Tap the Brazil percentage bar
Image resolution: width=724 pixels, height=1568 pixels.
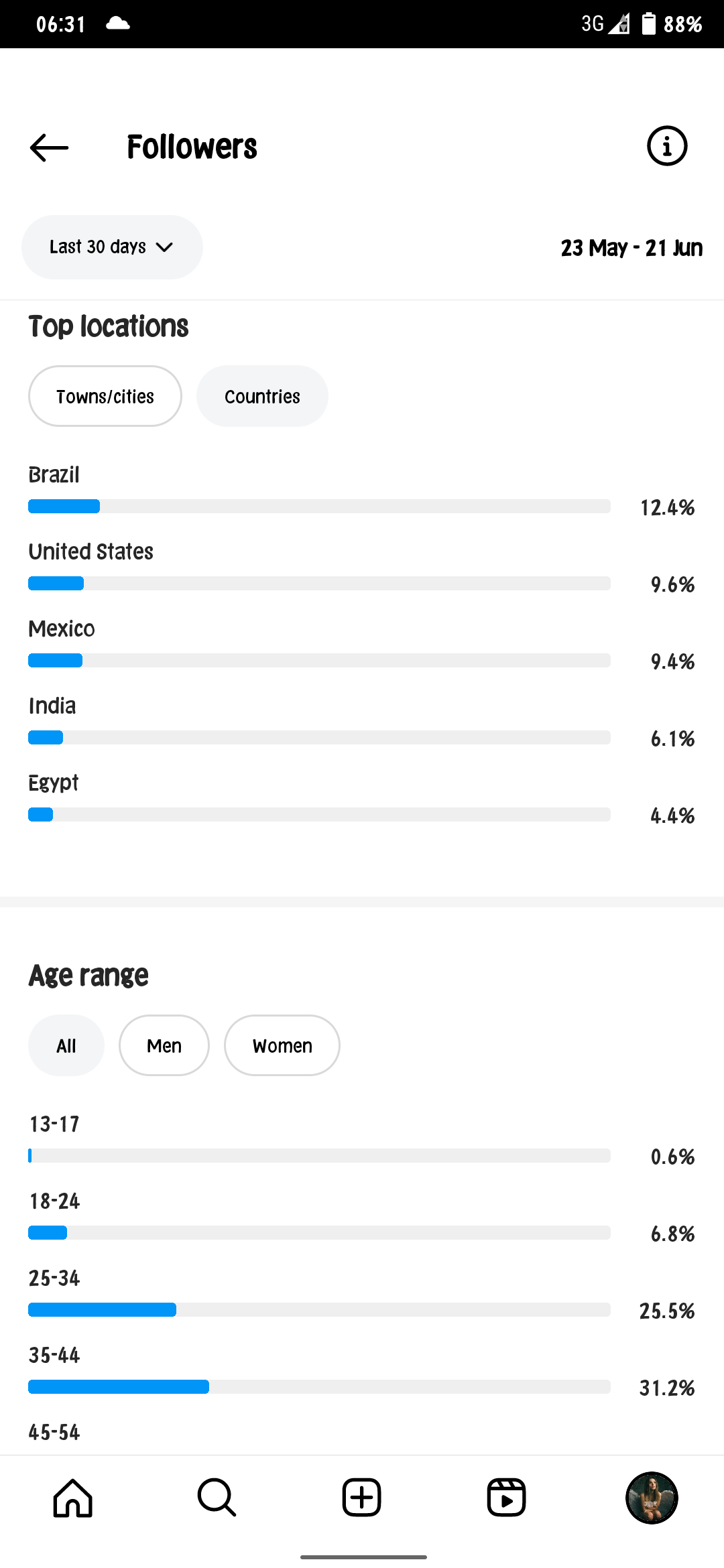[319, 506]
